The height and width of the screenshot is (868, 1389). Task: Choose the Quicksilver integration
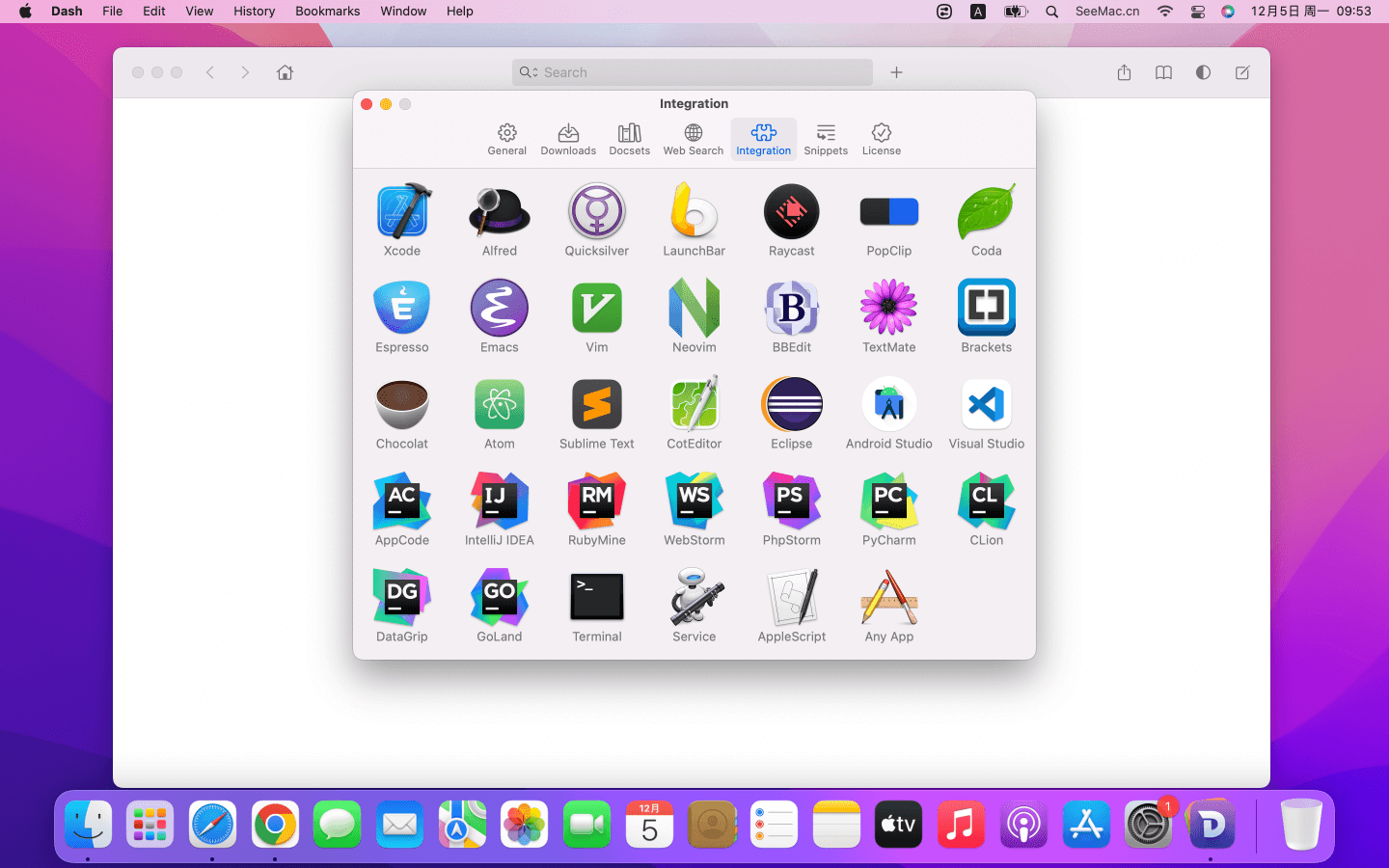click(597, 211)
